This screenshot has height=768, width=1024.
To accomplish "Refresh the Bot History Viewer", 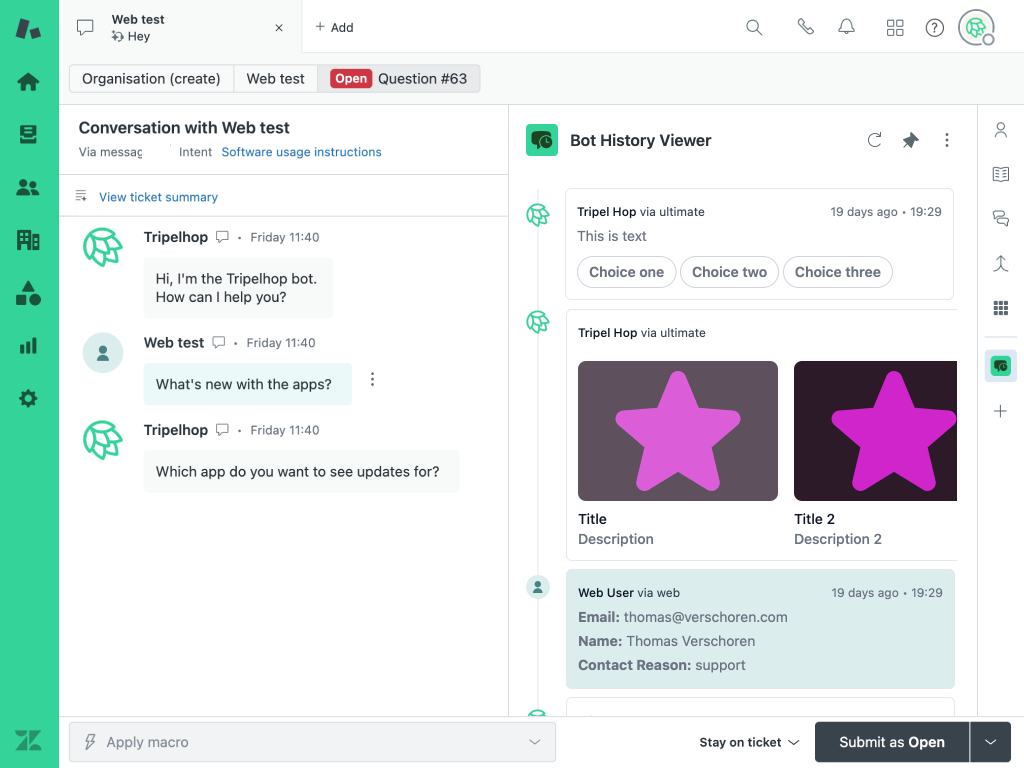I will (x=874, y=141).
